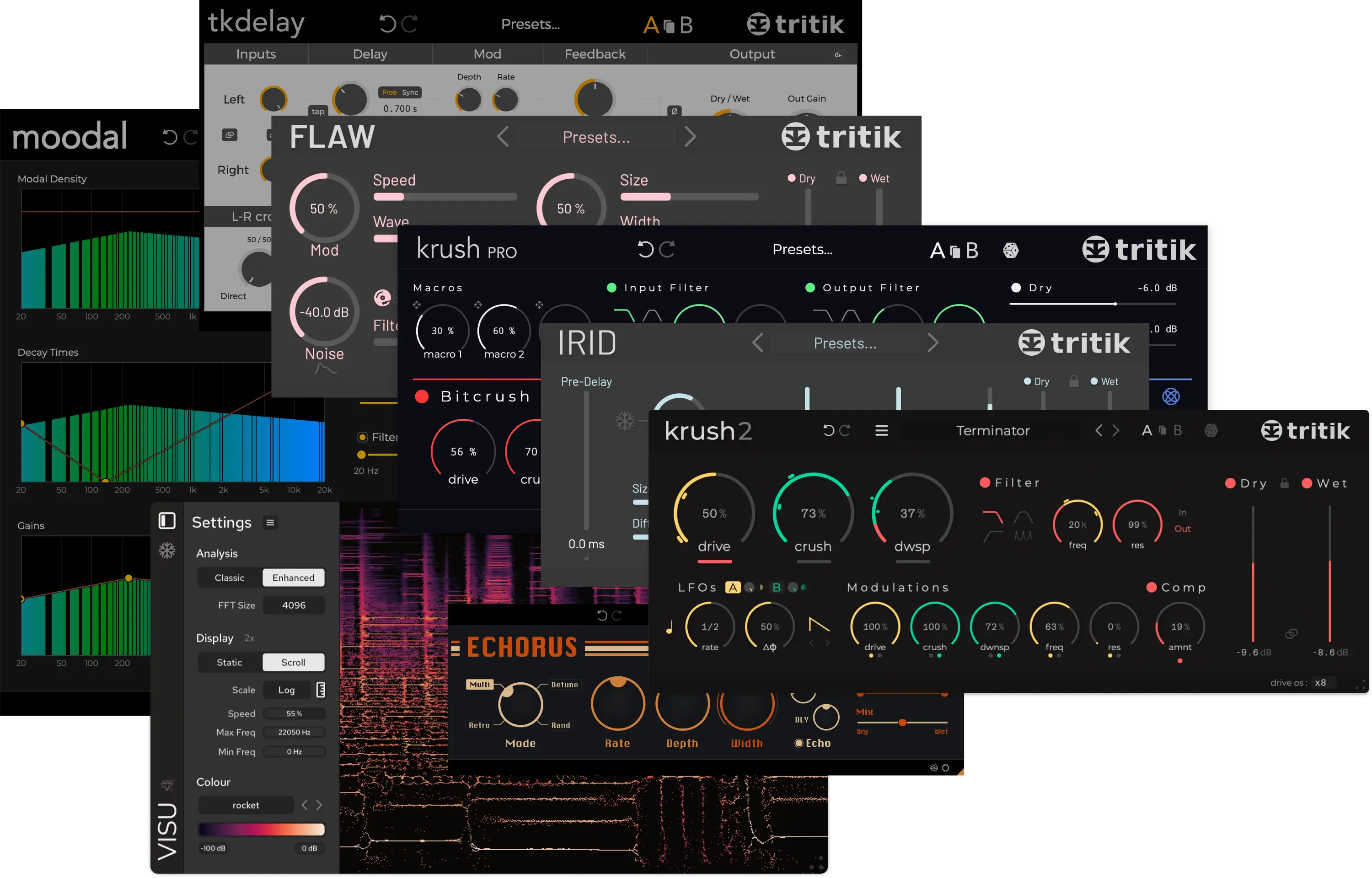1372x878 pixels.
Task: Click the copy A to B icon in krush PRO
Action: coord(954,252)
